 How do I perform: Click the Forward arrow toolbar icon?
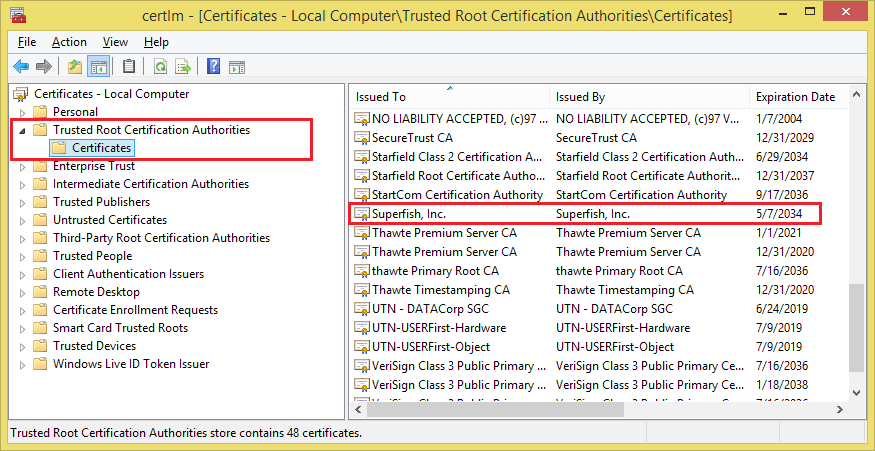tap(44, 67)
